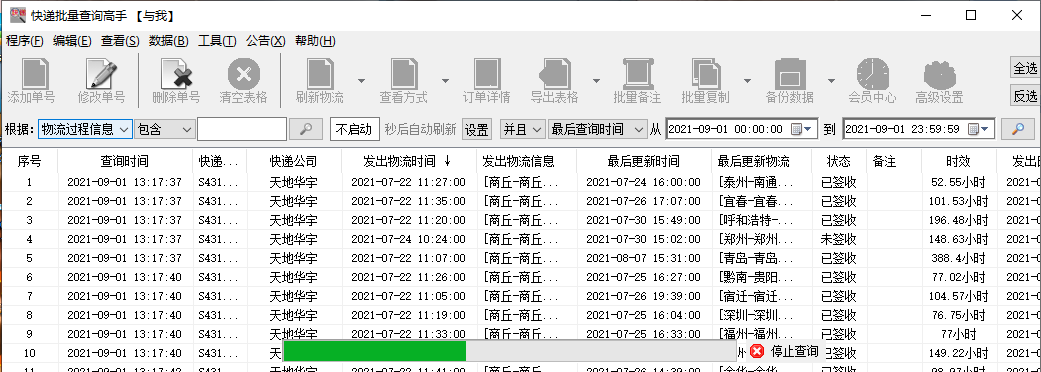This screenshot has height=372, width=1041.
Task: Click the 刷新物流 refresh logistics icon
Action: click(x=320, y=74)
